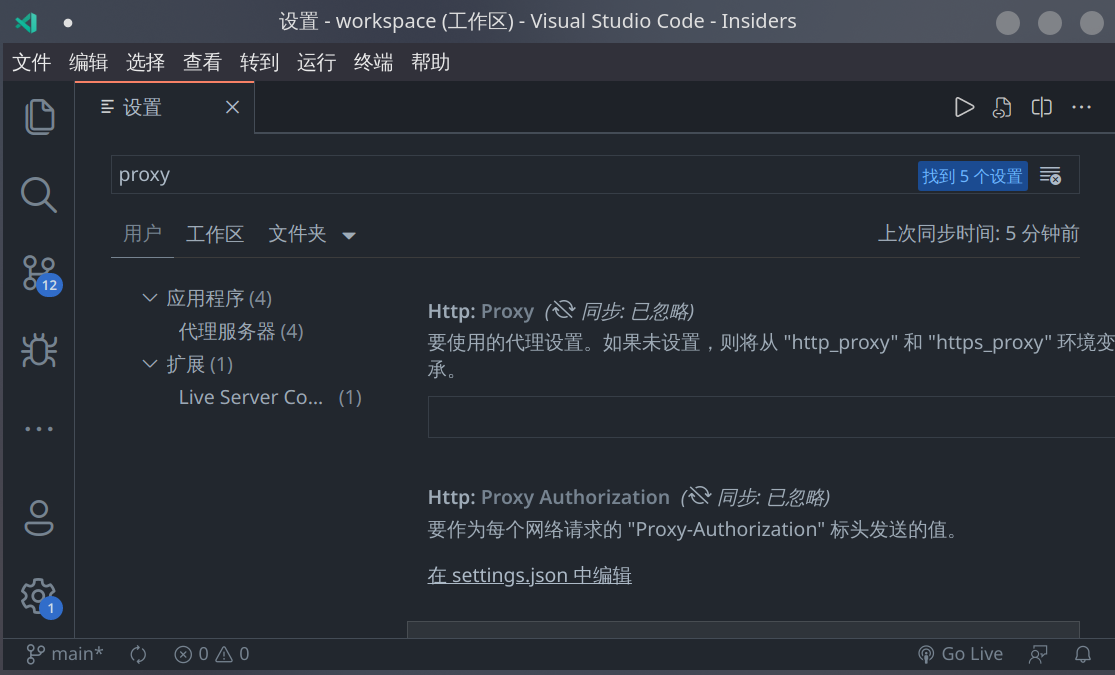Open the 文件夹 dropdown arrow
The height and width of the screenshot is (675, 1115).
[x=348, y=234]
